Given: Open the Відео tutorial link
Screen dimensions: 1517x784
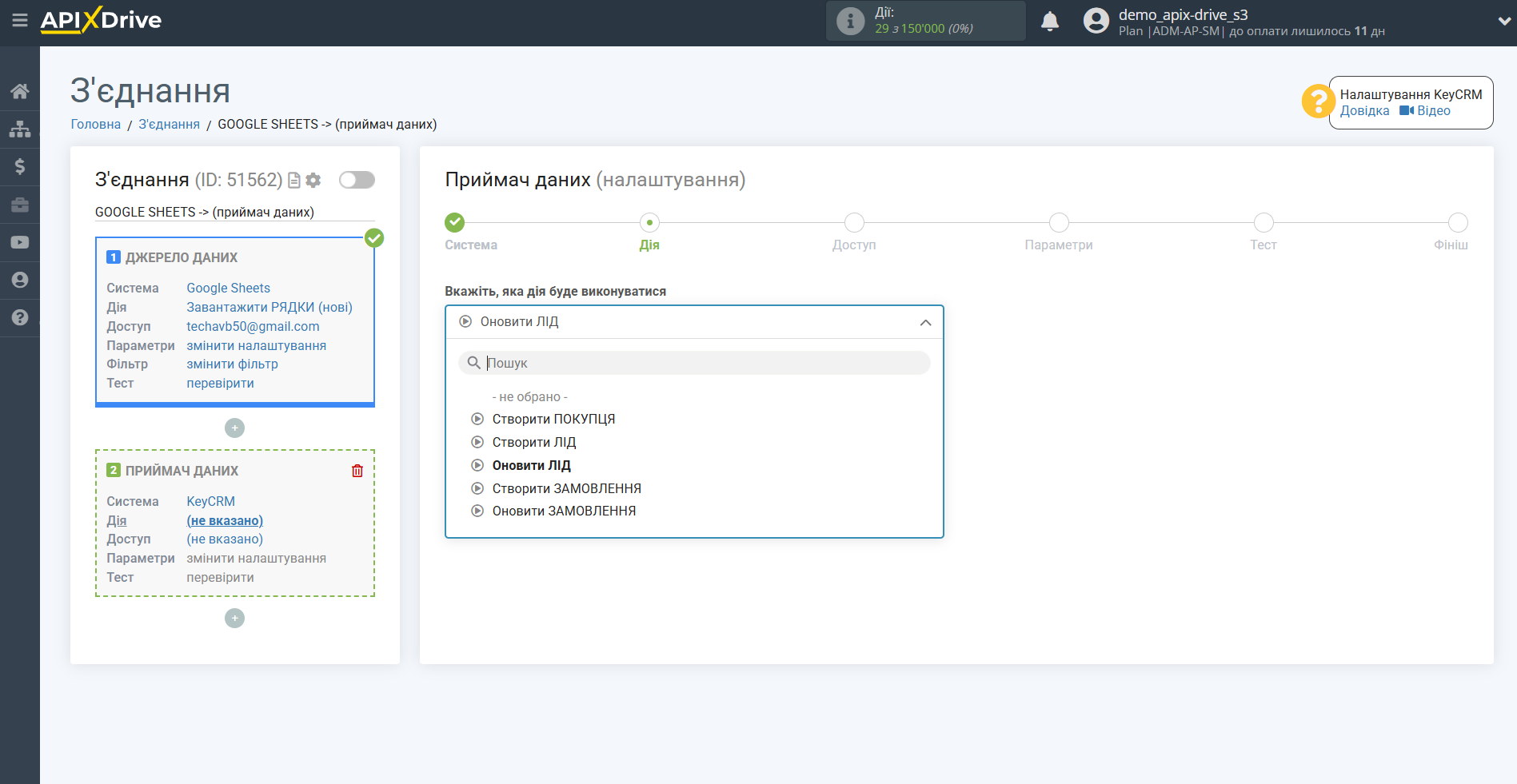Looking at the screenshot, I should (x=1425, y=111).
